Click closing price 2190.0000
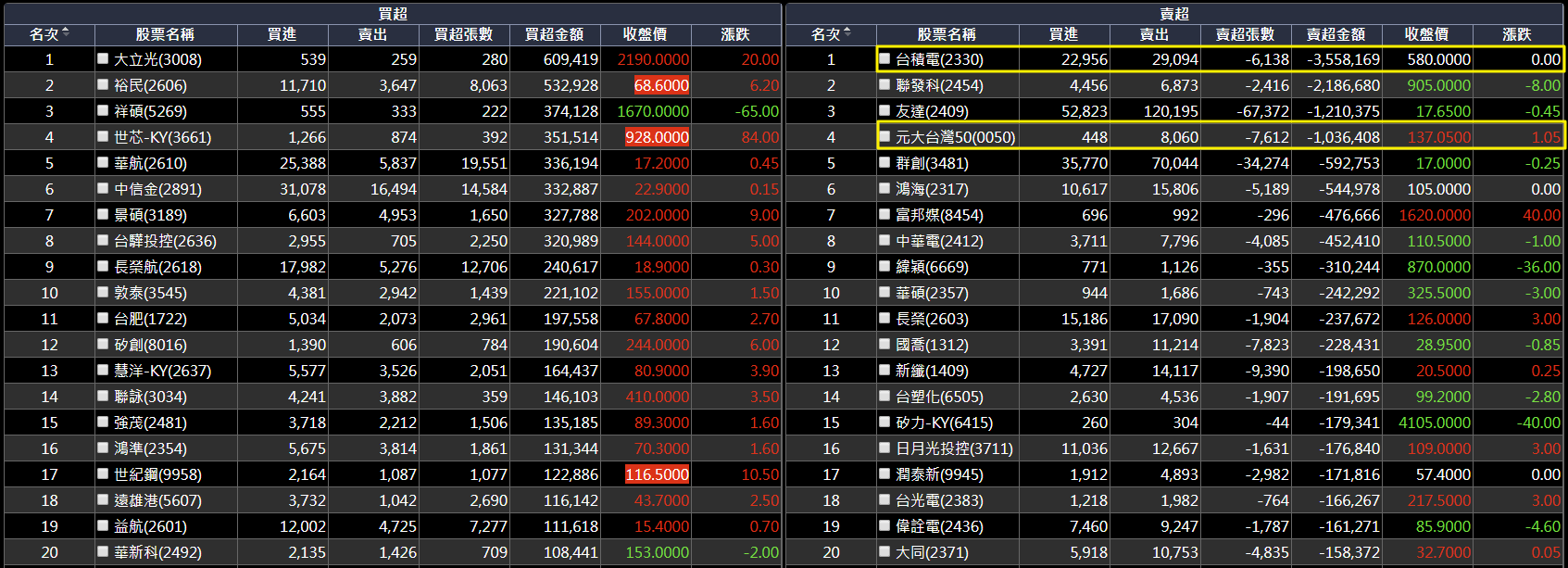 653,59
